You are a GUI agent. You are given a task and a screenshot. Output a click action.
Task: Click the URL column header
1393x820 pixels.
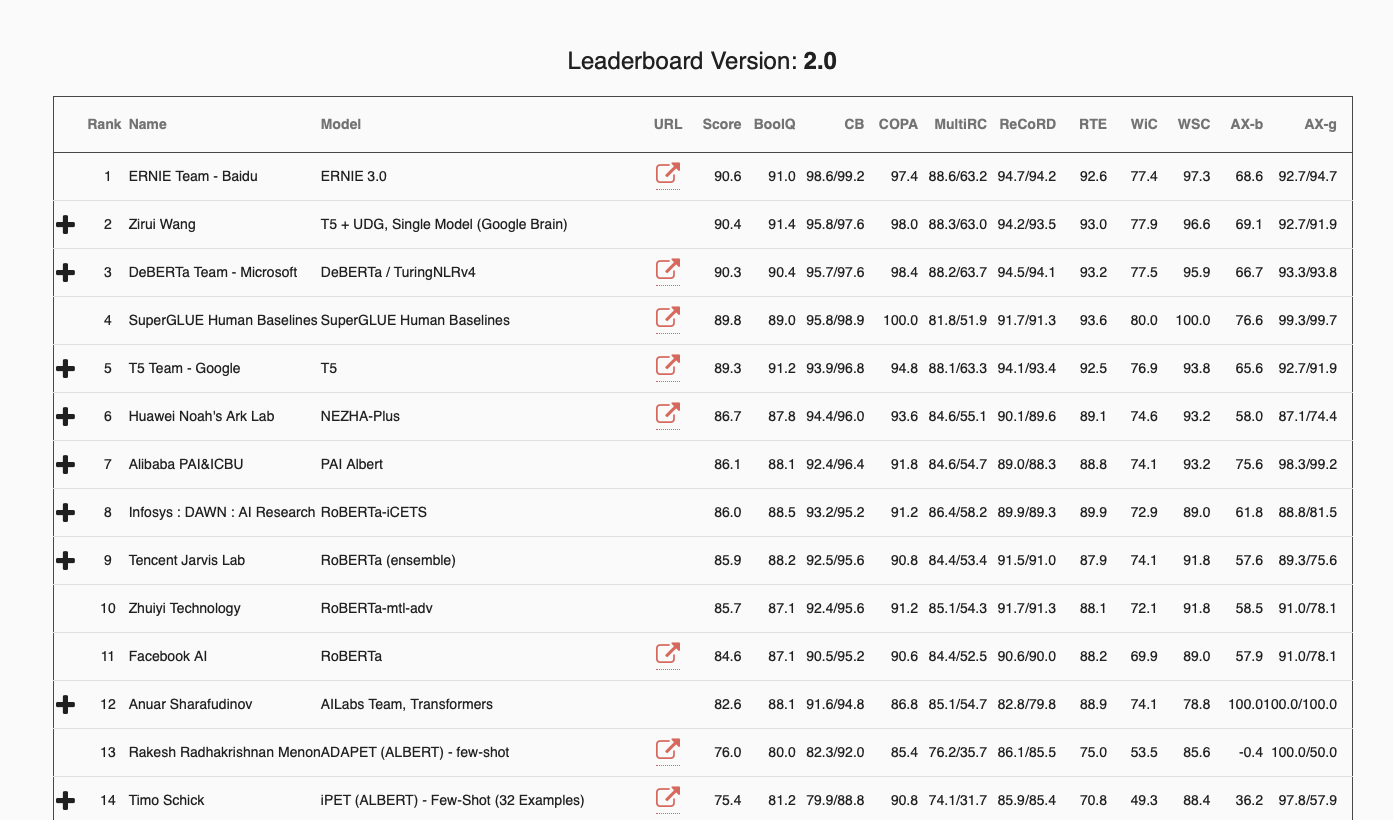(668, 125)
